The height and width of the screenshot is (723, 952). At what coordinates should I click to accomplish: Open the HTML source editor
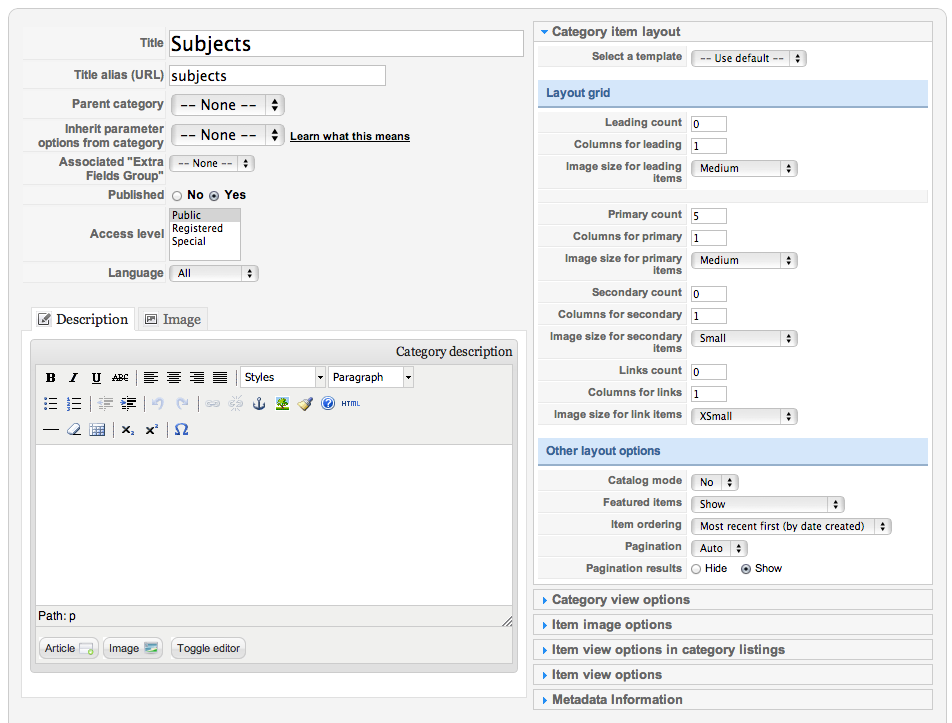pyautogui.click(x=350, y=404)
